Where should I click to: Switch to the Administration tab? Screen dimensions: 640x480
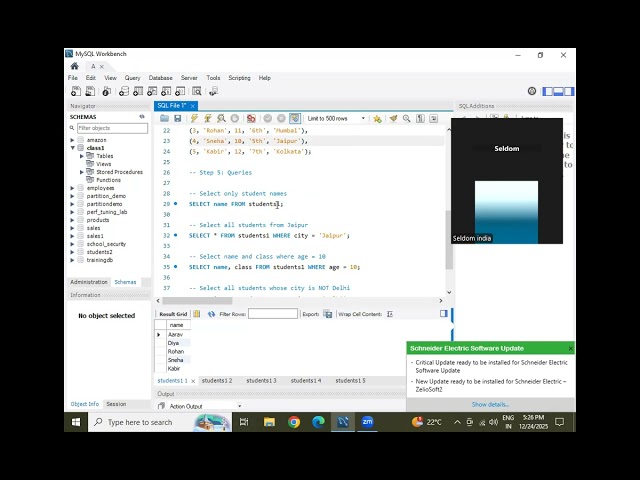click(89, 282)
